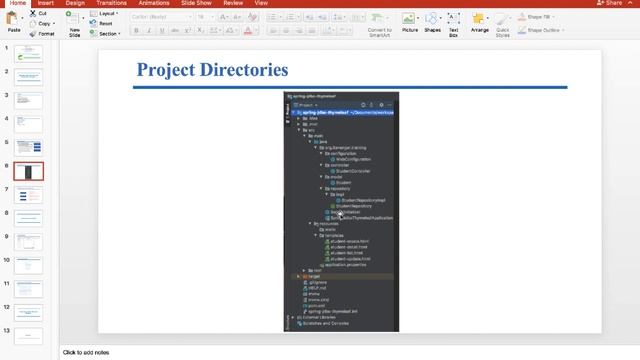
Task: Click the Shape Fill paint bucket icon
Action: [x=522, y=17]
